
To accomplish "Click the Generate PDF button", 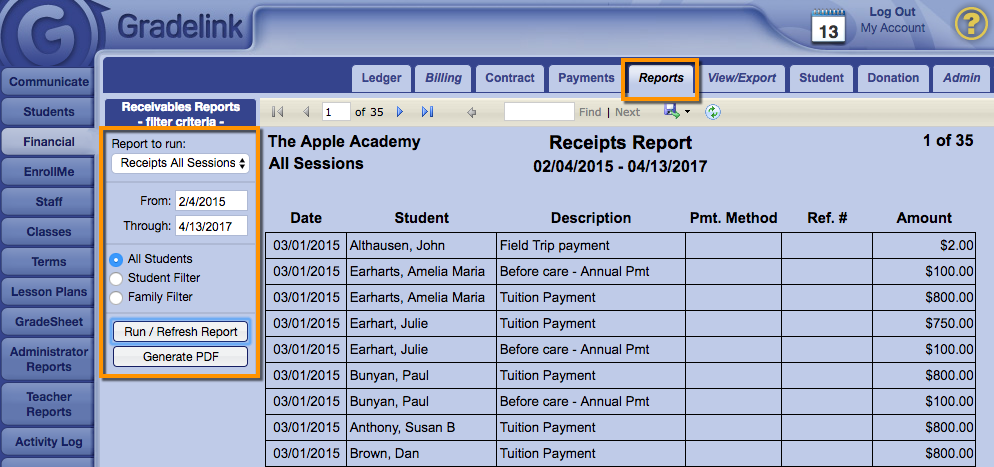I will [x=180, y=356].
